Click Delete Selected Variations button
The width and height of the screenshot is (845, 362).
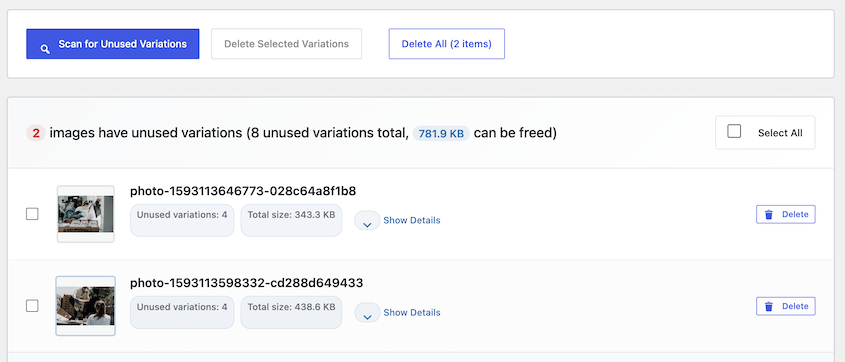click(286, 44)
